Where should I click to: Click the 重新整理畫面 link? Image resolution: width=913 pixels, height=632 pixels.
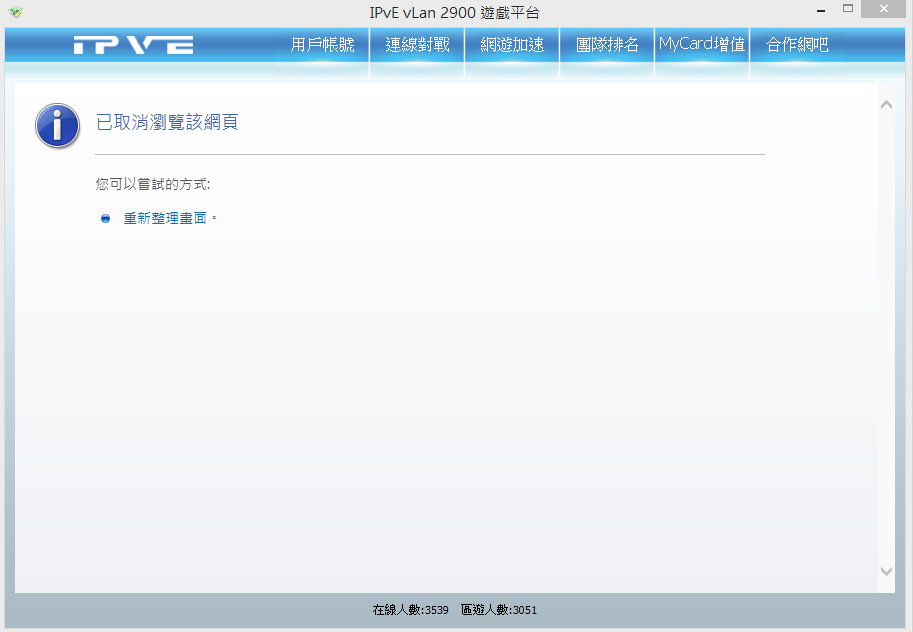[x=165, y=218]
